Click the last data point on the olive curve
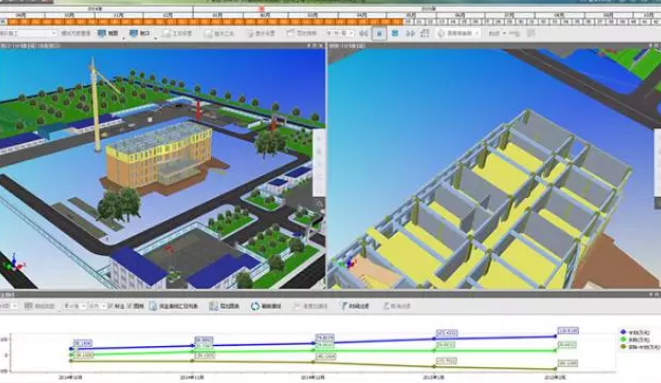 [x=556, y=369]
